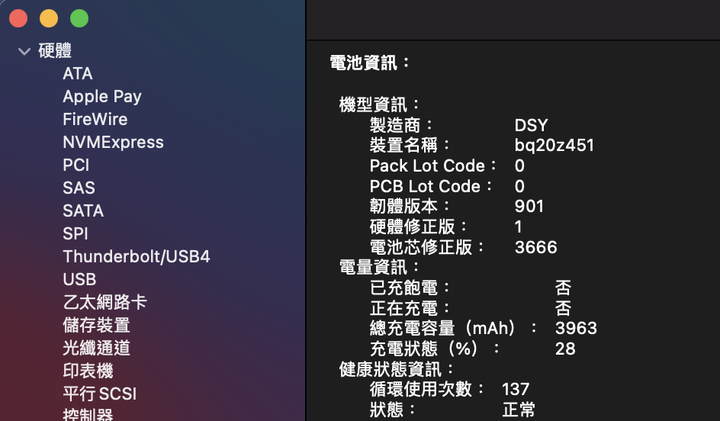Collapse the 硬體 tree section
This screenshot has height=421, width=720.
[x=25, y=51]
